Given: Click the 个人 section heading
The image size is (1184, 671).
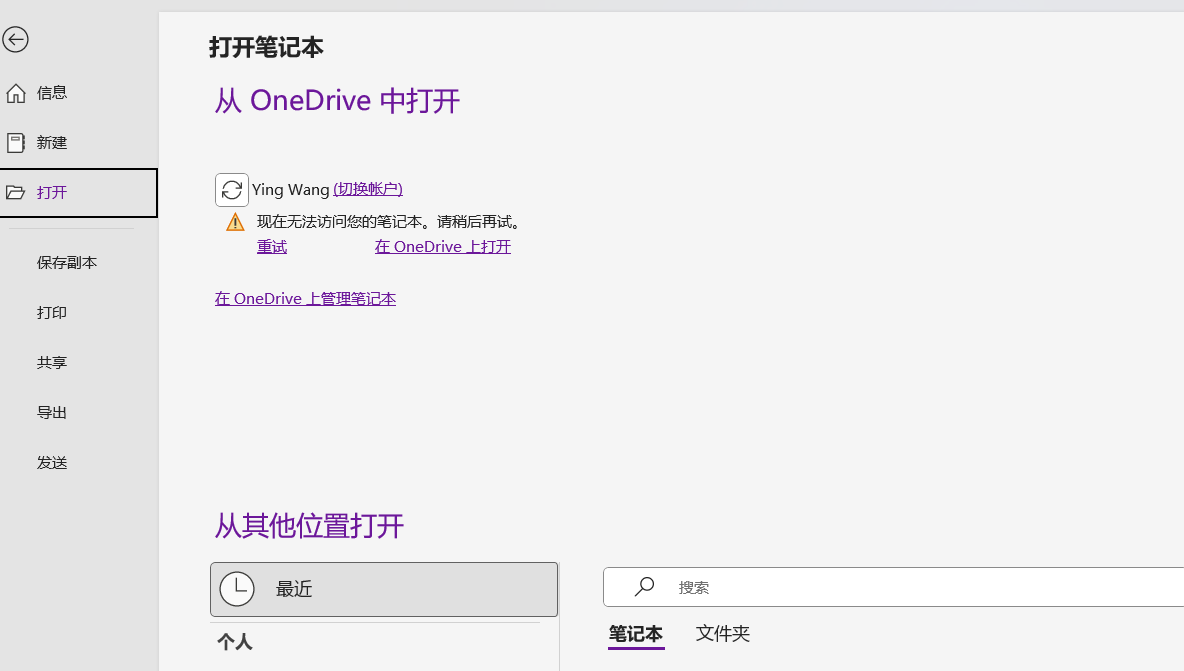Looking at the screenshot, I should pyautogui.click(x=235, y=642).
